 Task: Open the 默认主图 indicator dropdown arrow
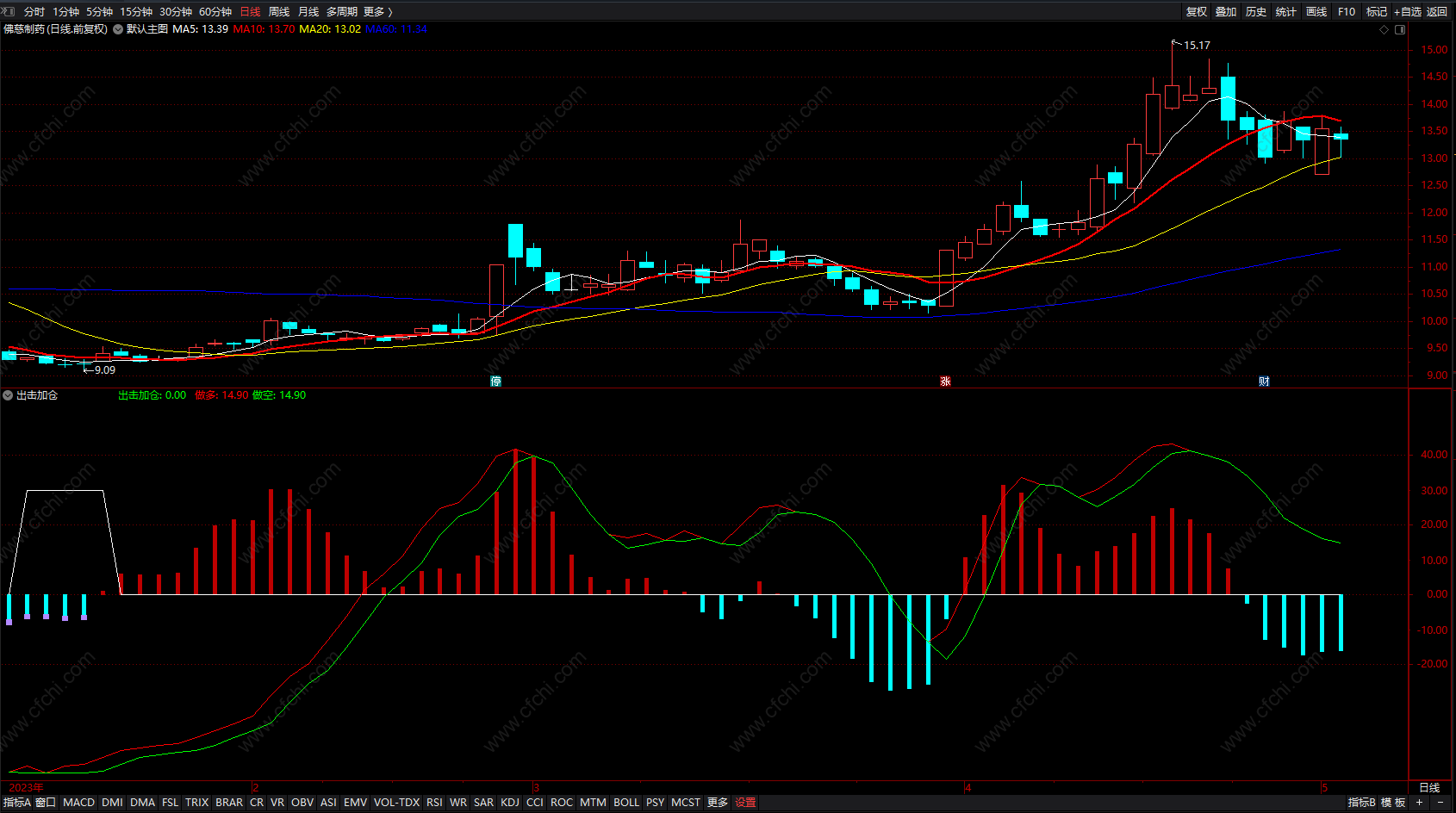coord(118,29)
